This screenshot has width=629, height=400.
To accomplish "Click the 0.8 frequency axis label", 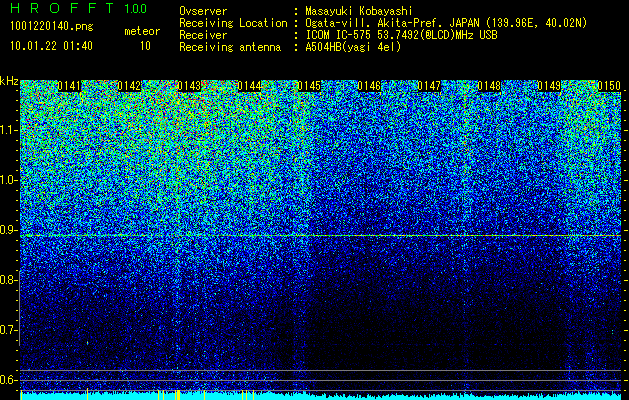I will coord(8,280).
